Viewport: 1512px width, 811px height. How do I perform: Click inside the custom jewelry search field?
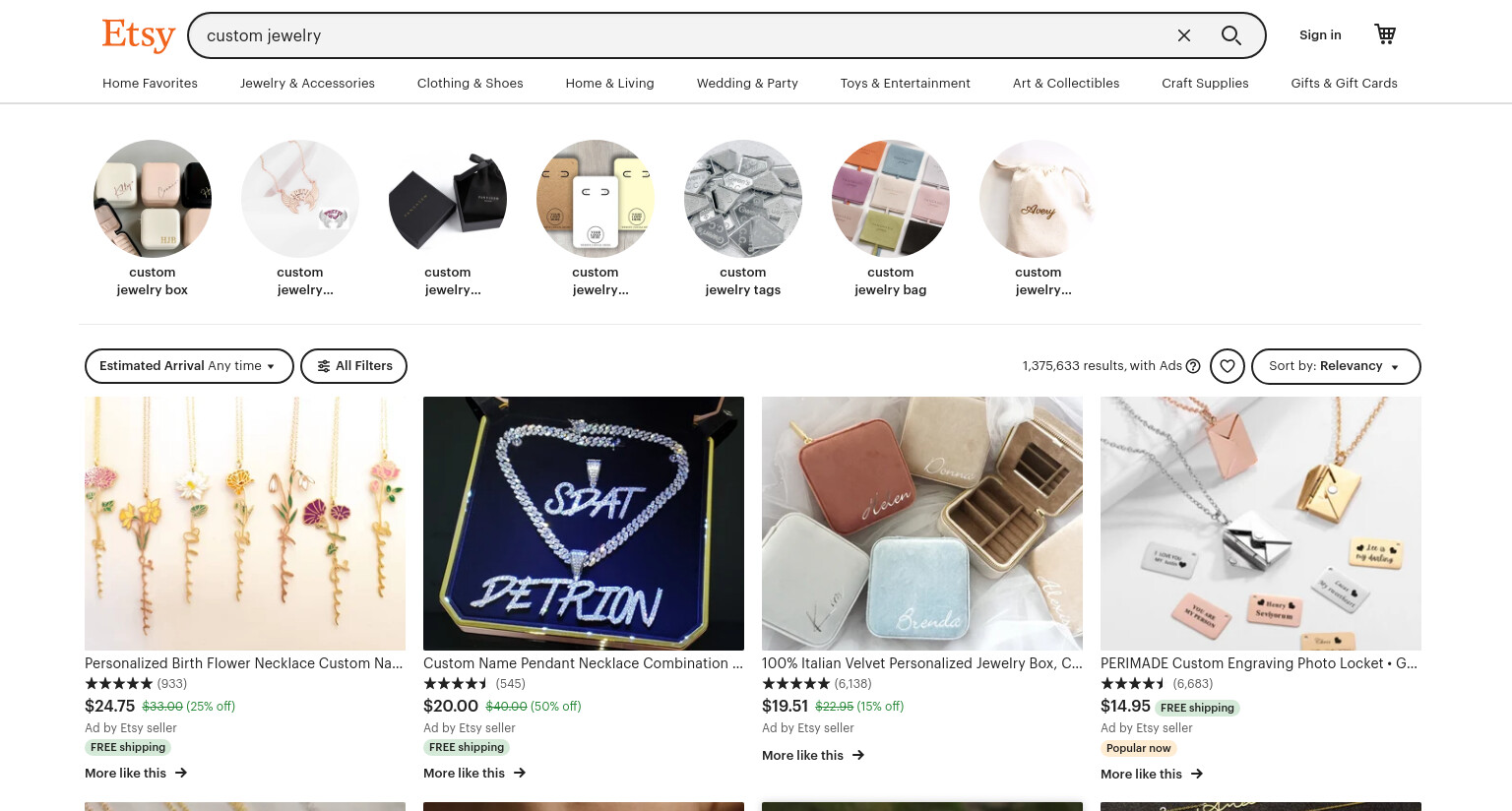[x=679, y=35]
